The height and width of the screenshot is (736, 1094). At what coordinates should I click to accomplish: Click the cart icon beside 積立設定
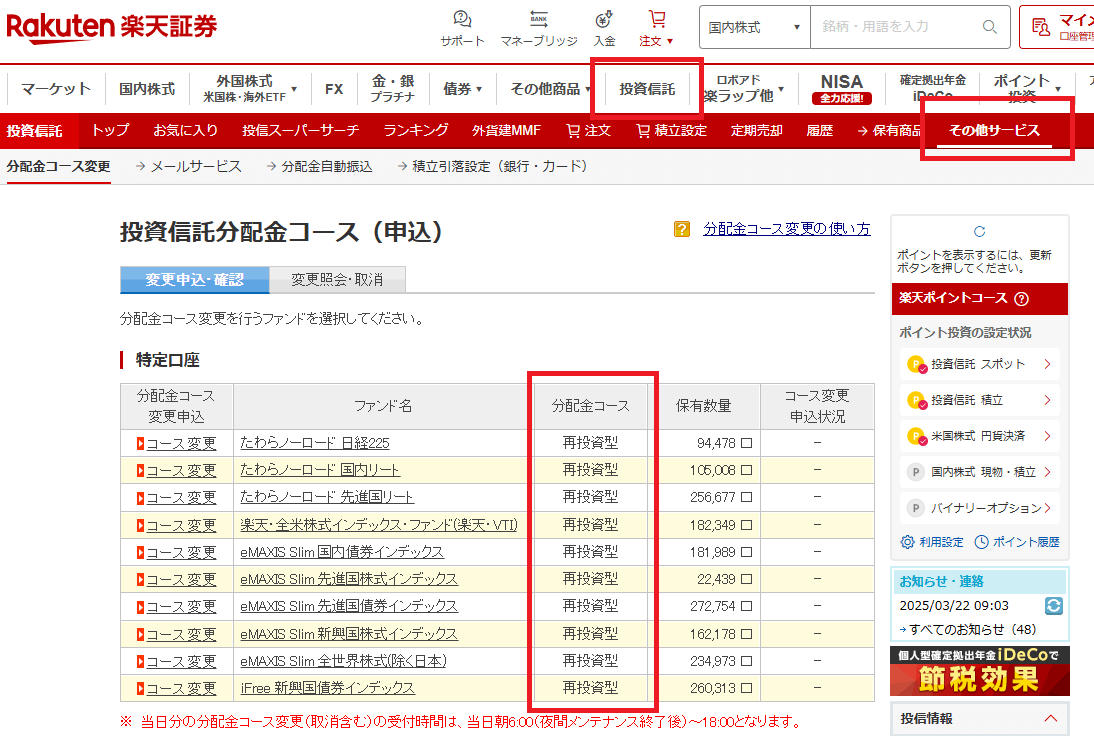[x=643, y=130]
